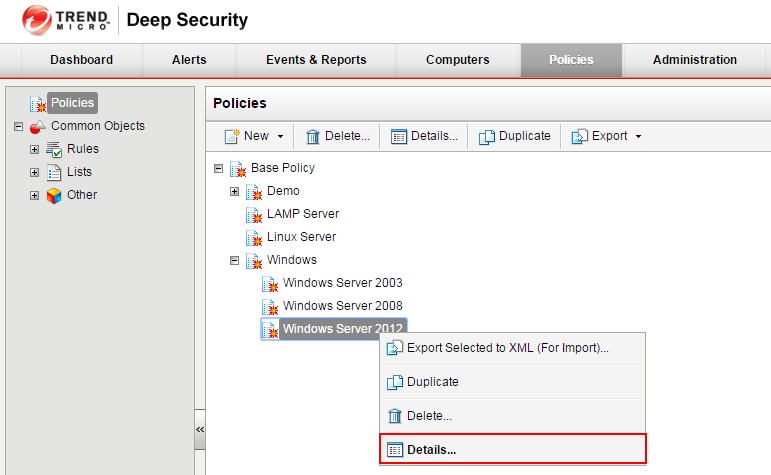Select the Linux Server policy
This screenshot has height=475, width=771.
[301, 237]
